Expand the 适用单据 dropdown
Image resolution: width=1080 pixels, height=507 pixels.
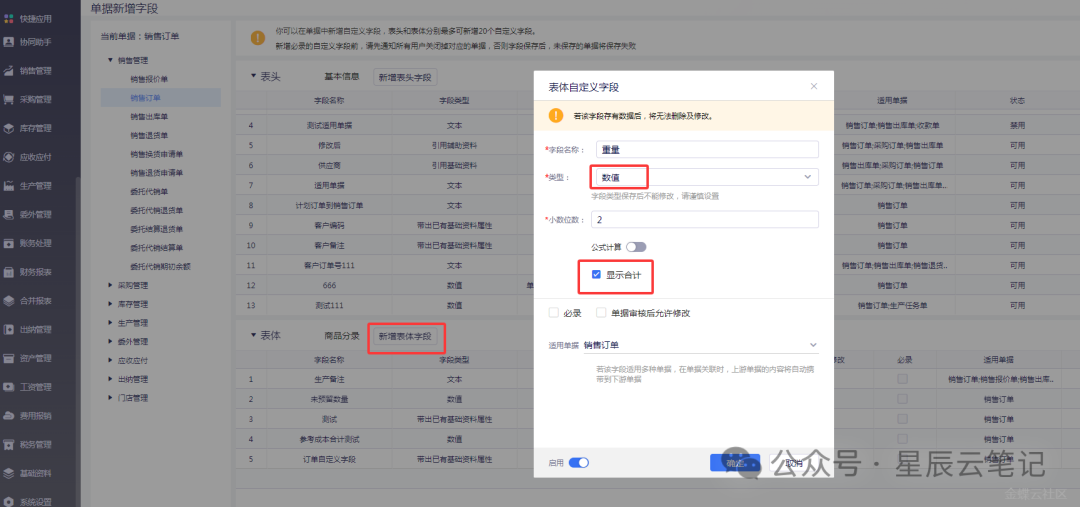click(700, 346)
